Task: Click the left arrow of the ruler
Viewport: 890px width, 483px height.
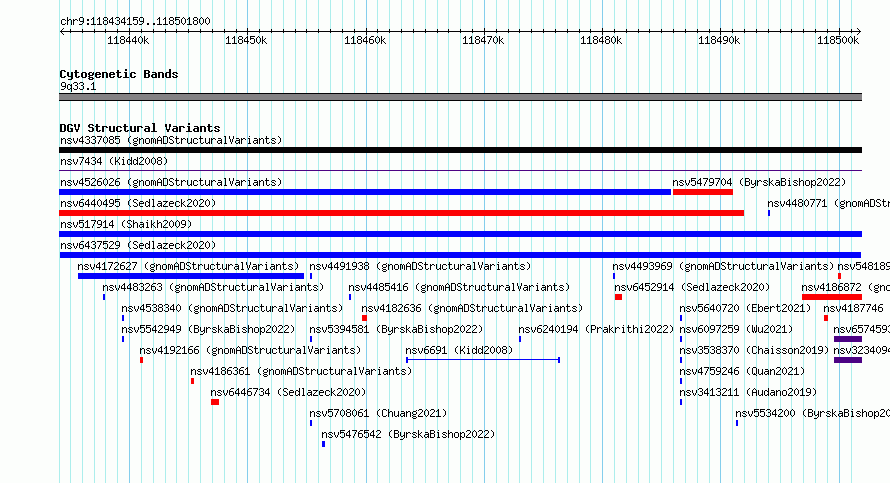Action: 62,32
